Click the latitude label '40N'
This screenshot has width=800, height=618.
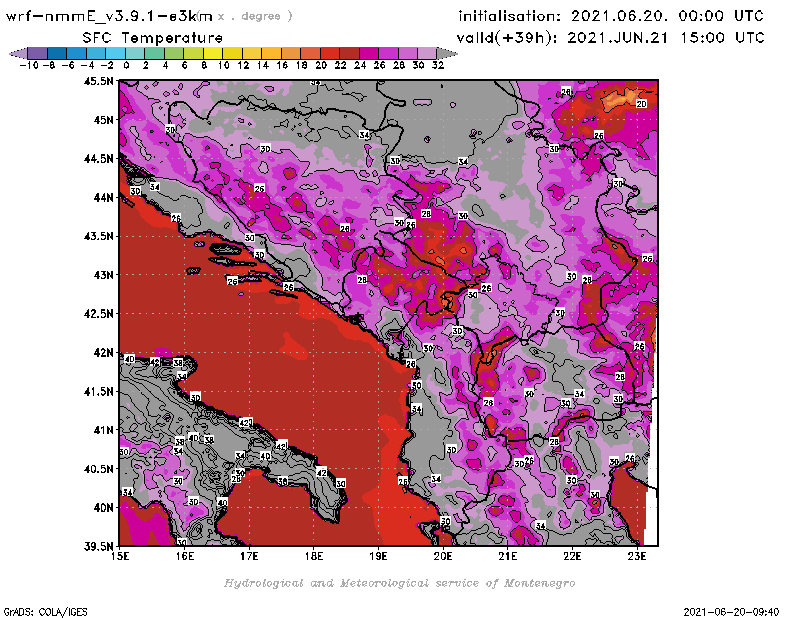pos(103,508)
